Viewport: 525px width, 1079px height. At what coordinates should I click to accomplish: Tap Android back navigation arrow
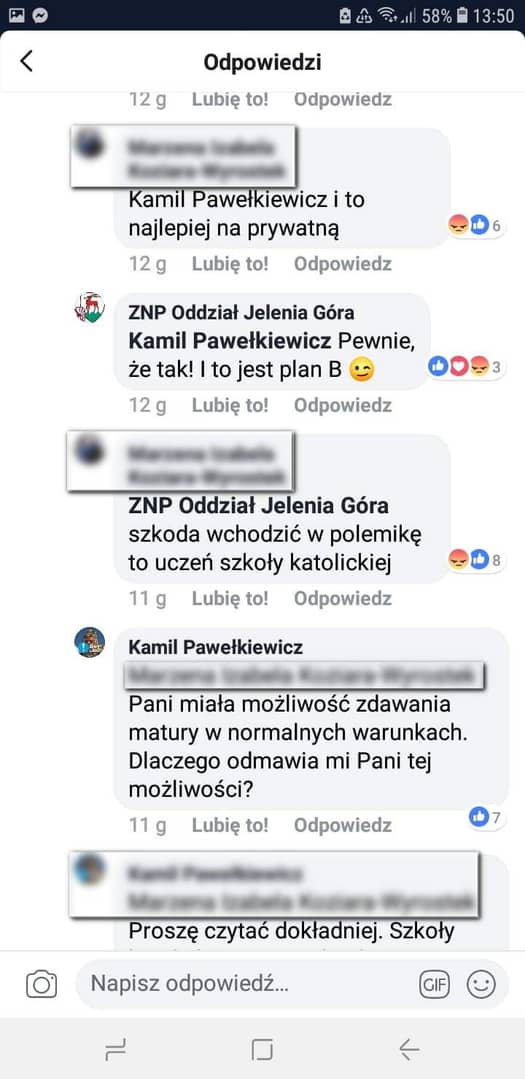click(x=409, y=1049)
